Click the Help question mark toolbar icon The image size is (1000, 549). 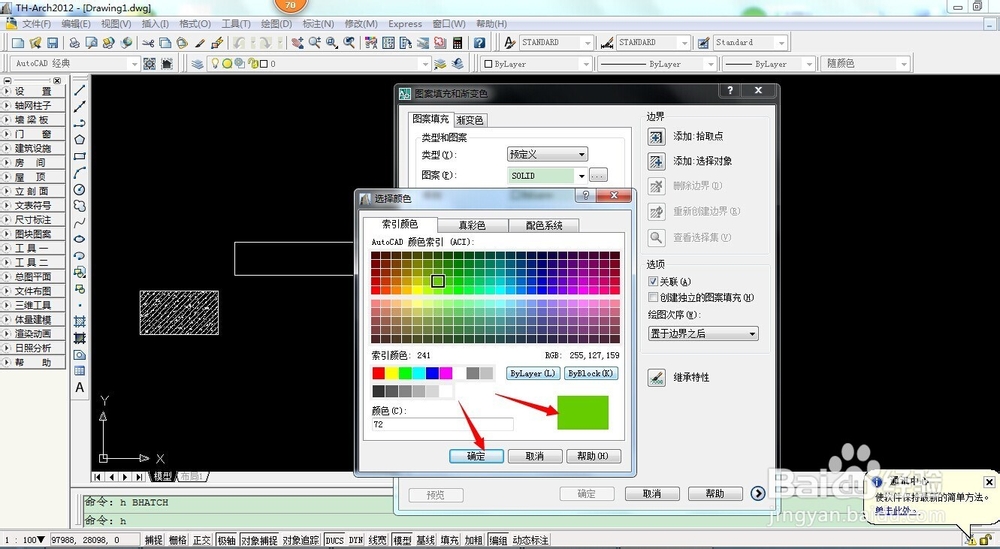pyautogui.click(x=480, y=43)
